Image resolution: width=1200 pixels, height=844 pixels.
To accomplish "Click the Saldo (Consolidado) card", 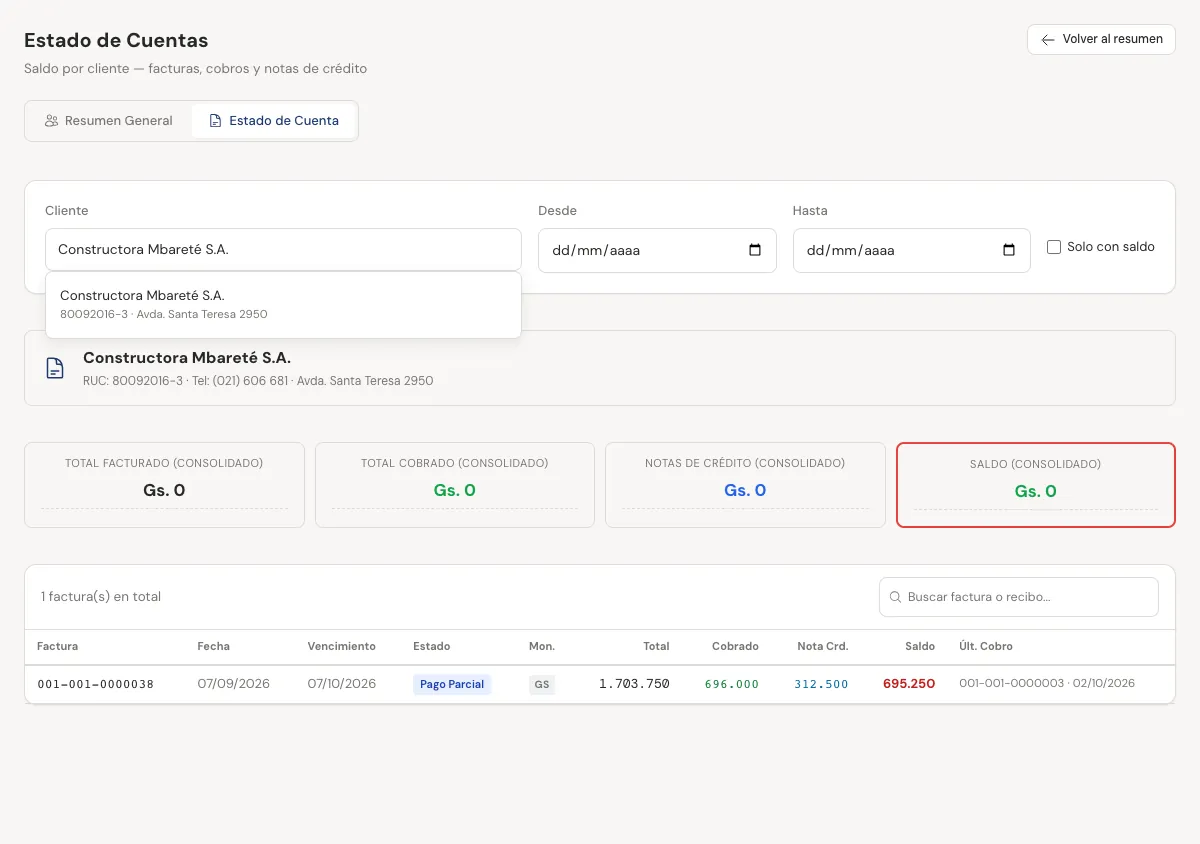I will [x=1036, y=485].
